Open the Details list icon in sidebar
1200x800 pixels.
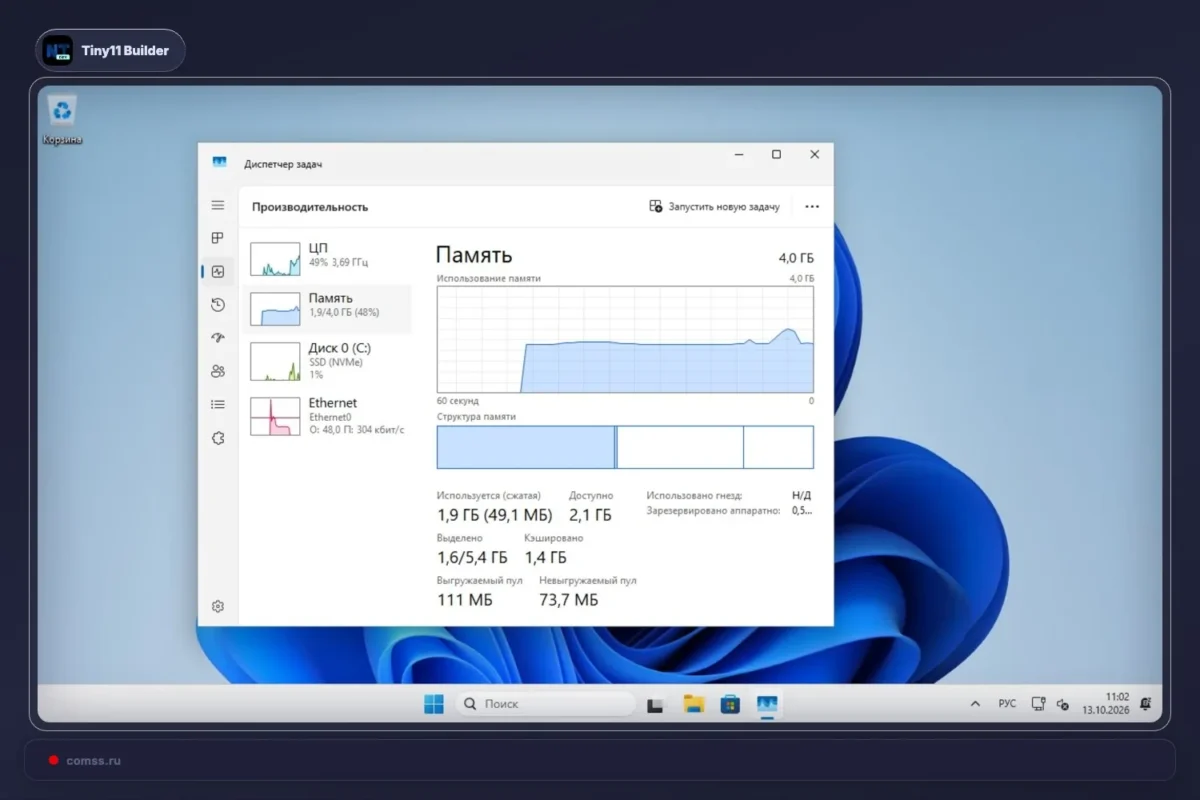pos(218,404)
